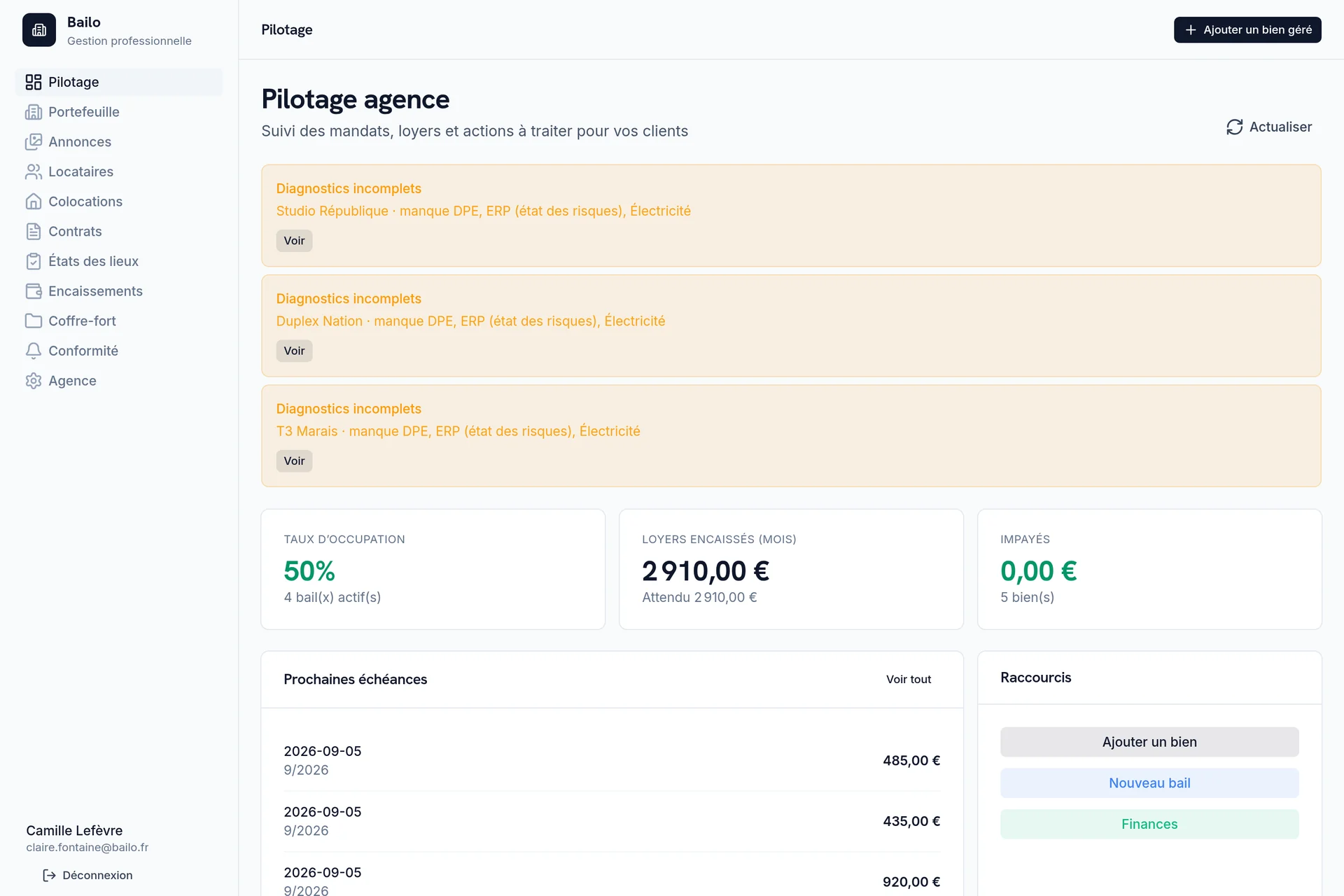Viewport: 1344px width, 896px height.
Task: Click the Conformité bell icon
Action: click(34, 351)
